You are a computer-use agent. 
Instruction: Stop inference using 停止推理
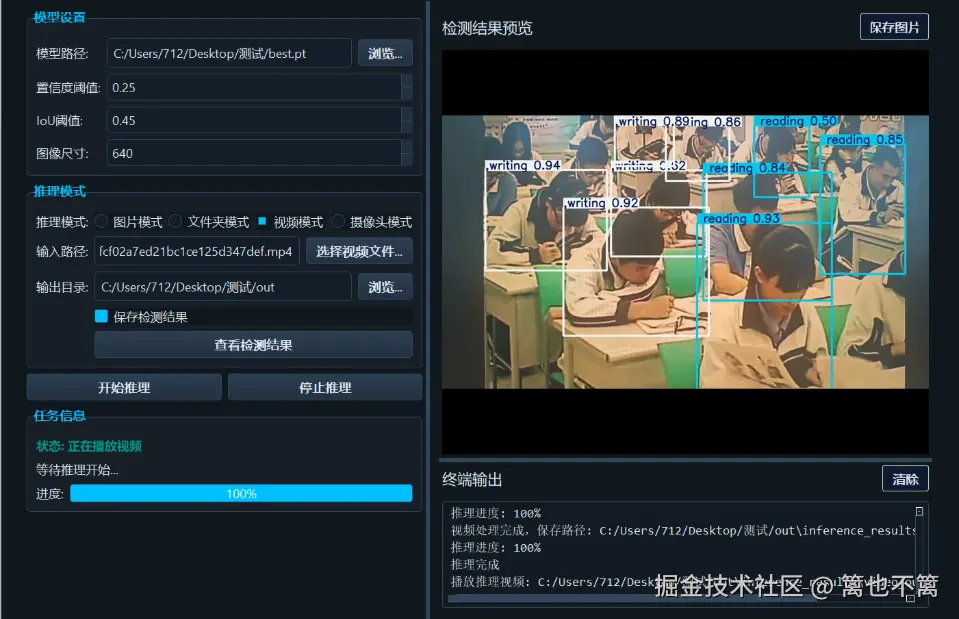pos(324,387)
